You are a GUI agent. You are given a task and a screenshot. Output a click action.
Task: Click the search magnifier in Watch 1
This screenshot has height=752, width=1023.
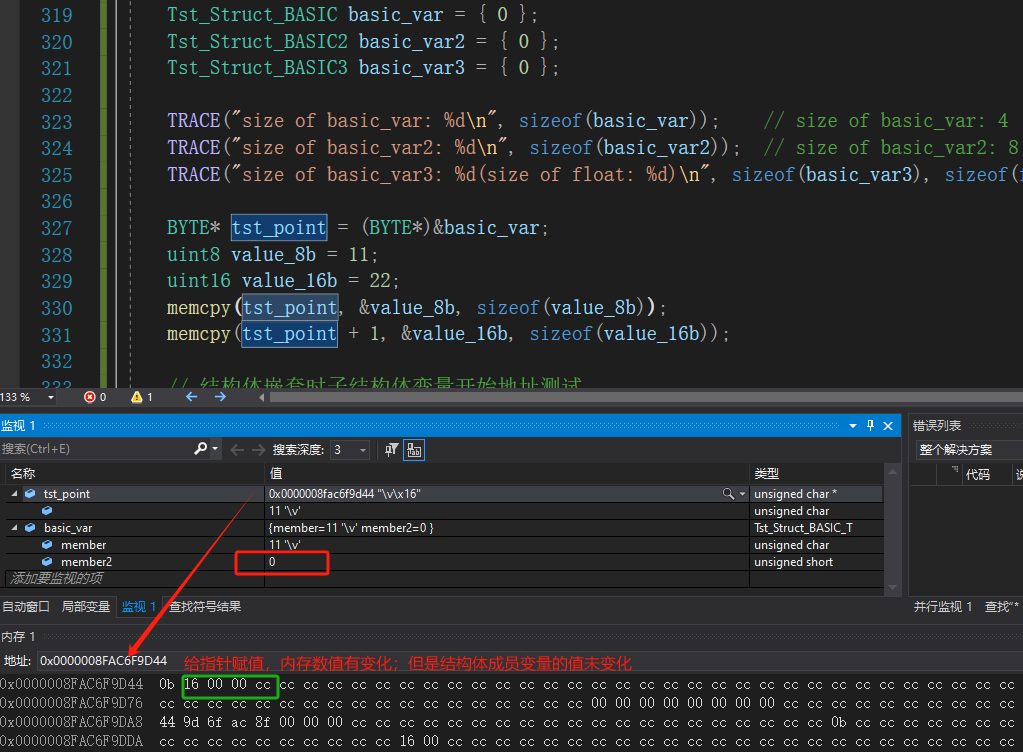point(200,449)
